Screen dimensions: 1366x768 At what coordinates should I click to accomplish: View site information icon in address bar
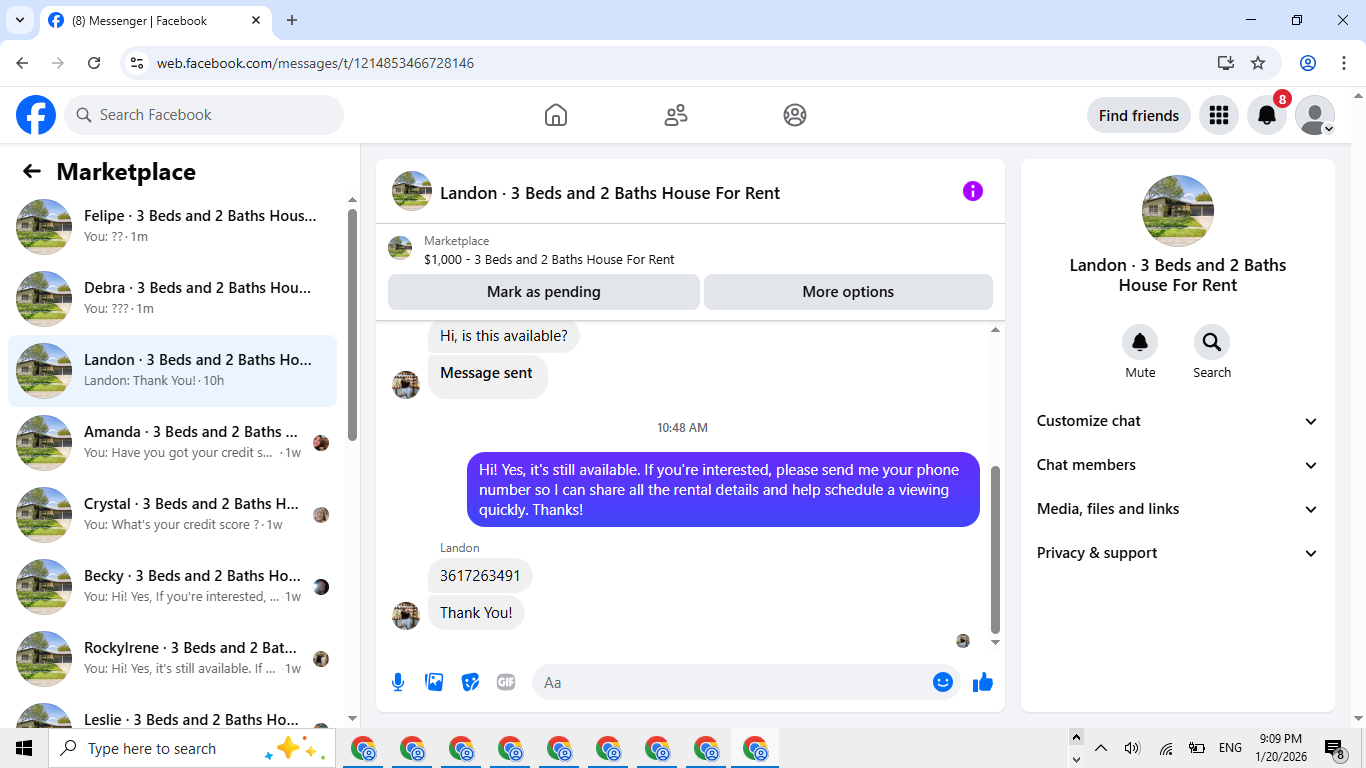138,63
